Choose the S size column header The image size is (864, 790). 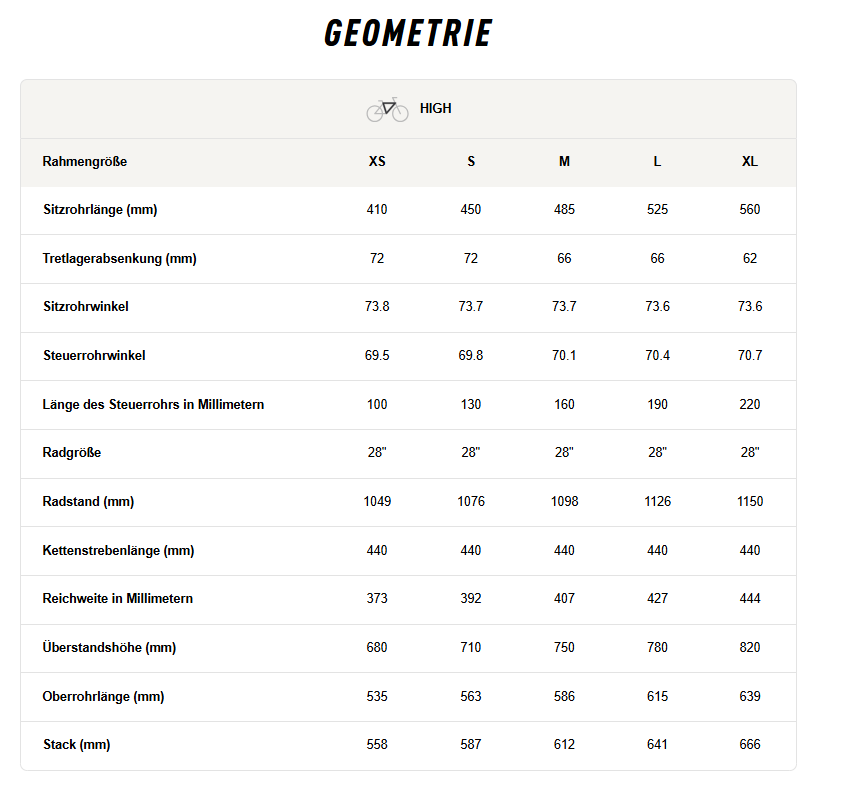[471, 162]
